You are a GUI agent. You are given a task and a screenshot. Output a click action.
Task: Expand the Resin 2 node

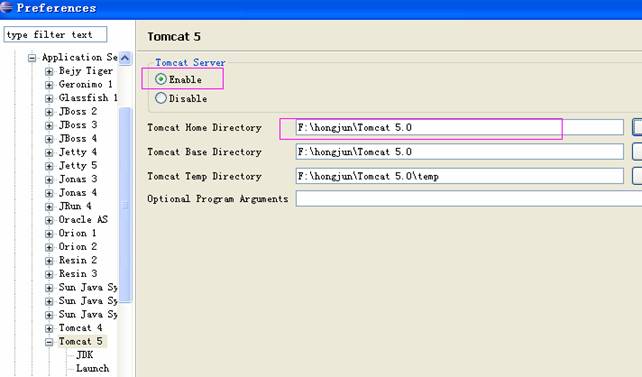(x=49, y=260)
